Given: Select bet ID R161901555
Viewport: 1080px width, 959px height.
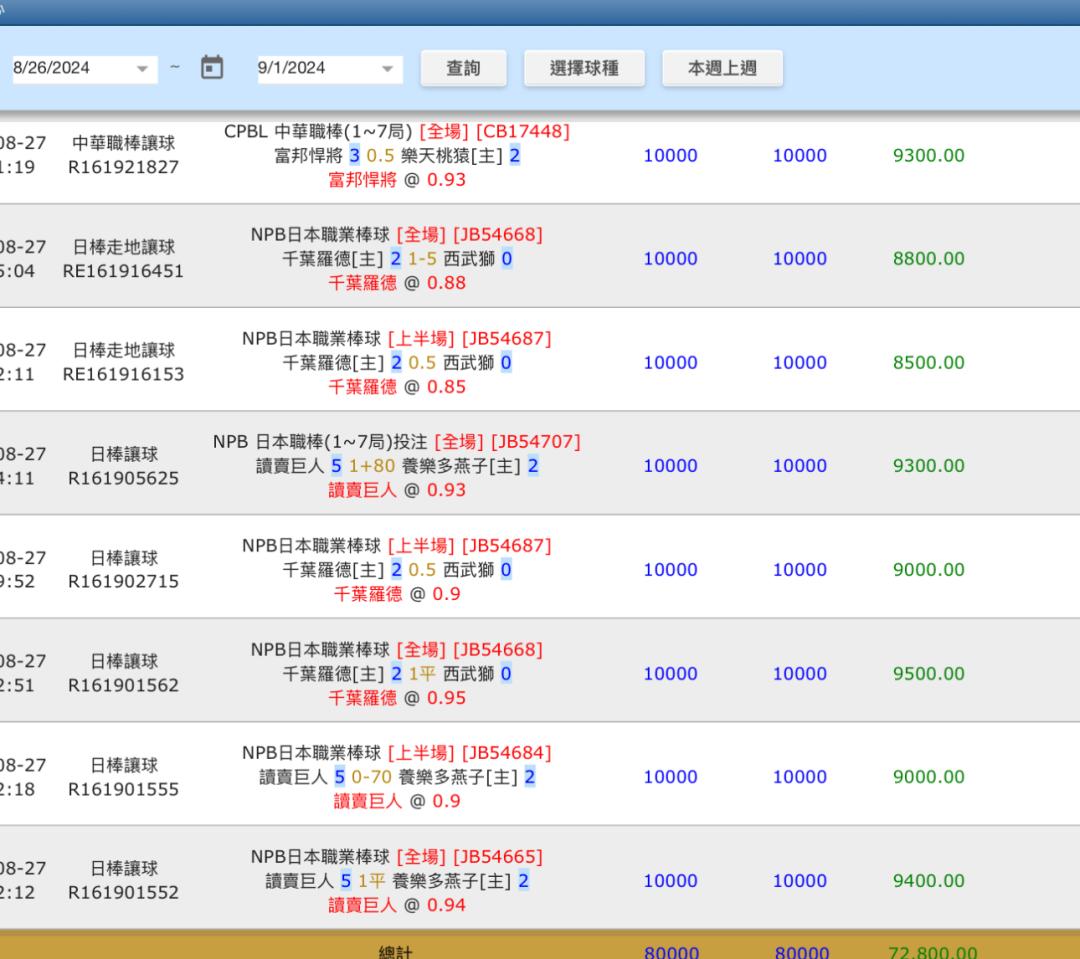Looking at the screenshot, I should click(x=123, y=790).
